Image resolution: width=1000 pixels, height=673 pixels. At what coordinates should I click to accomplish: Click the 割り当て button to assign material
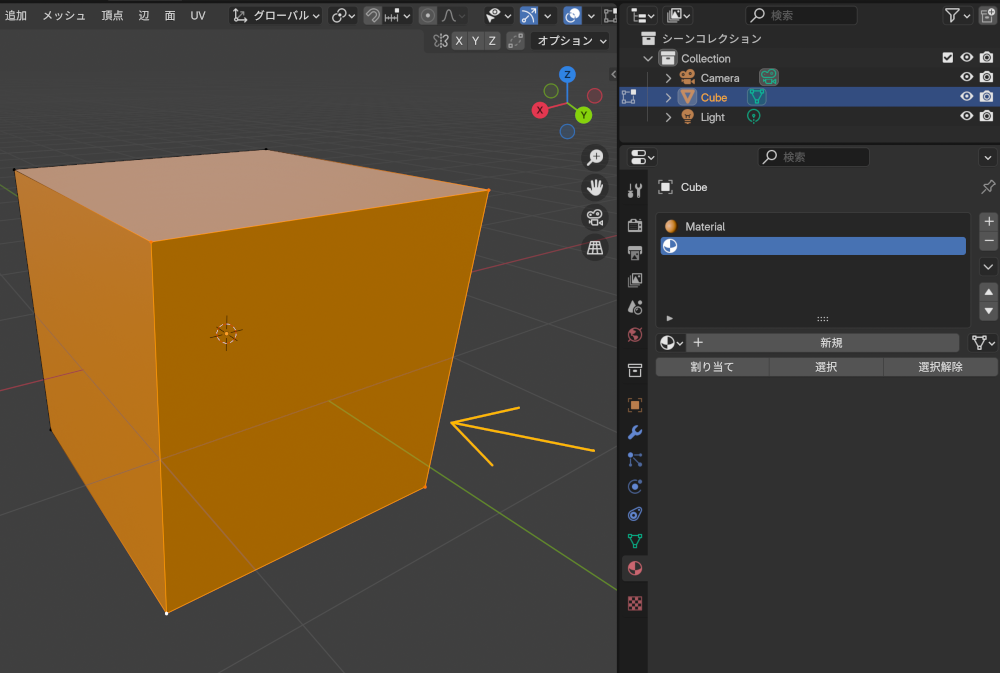click(x=712, y=367)
